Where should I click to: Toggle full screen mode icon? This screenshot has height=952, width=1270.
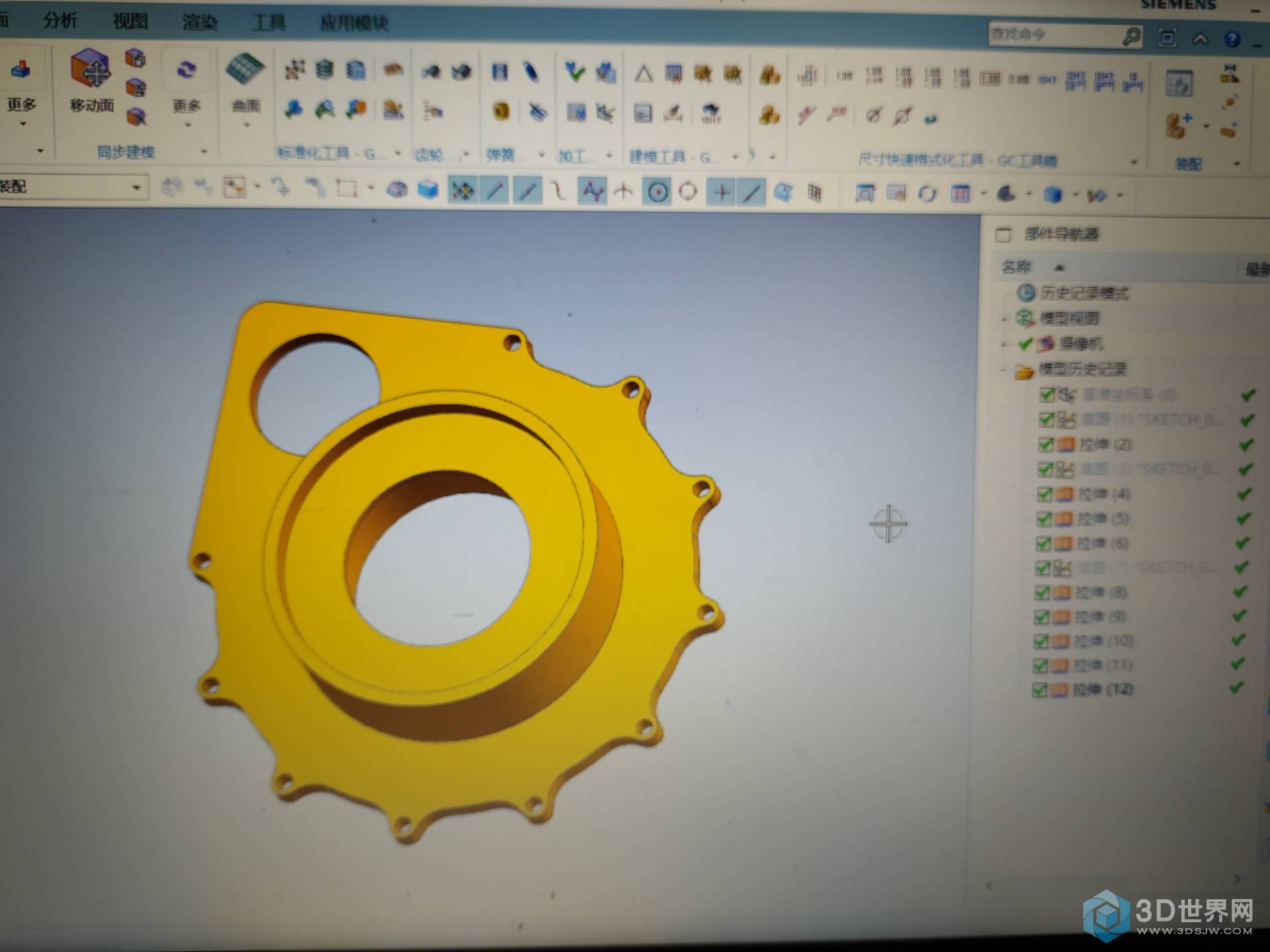[x=1167, y=38]
